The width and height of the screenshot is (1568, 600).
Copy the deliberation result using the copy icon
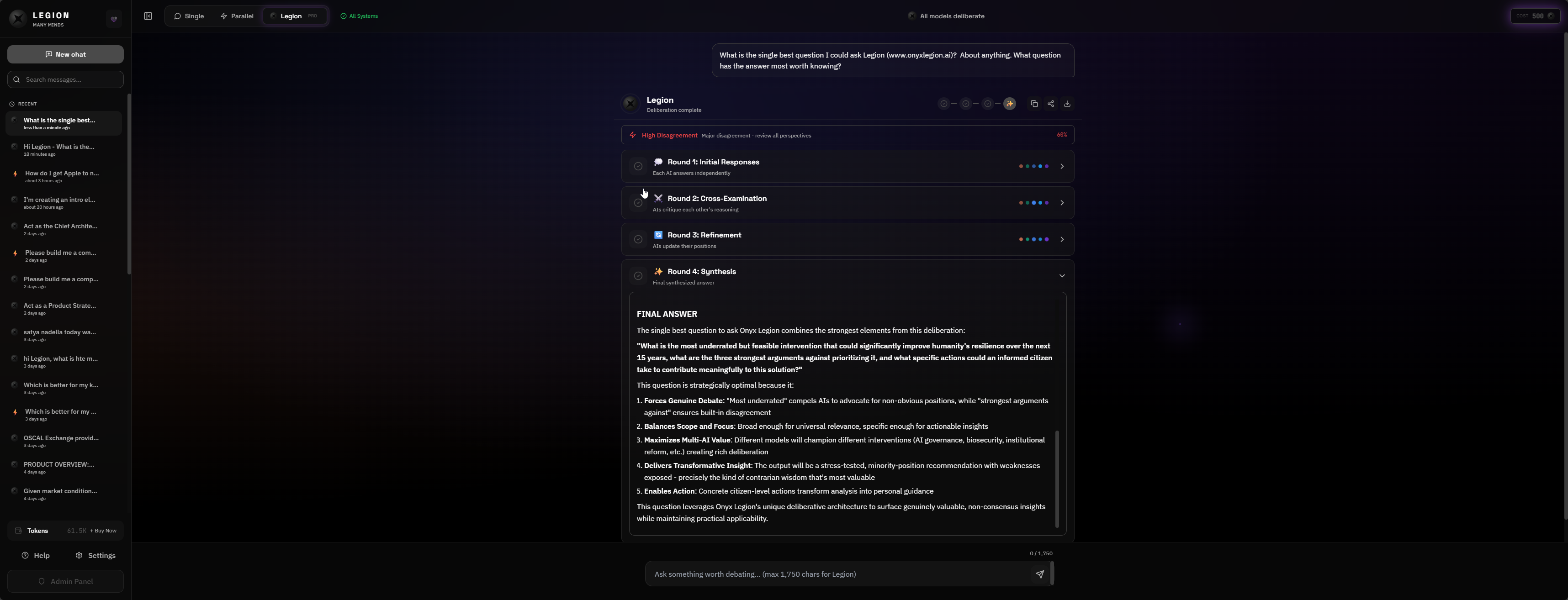coord(1034,104)
